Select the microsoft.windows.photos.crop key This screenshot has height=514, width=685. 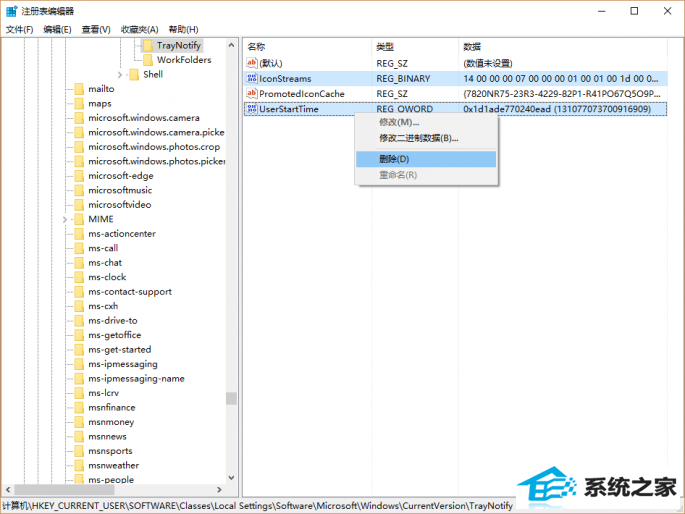click(x=154, y=147)
